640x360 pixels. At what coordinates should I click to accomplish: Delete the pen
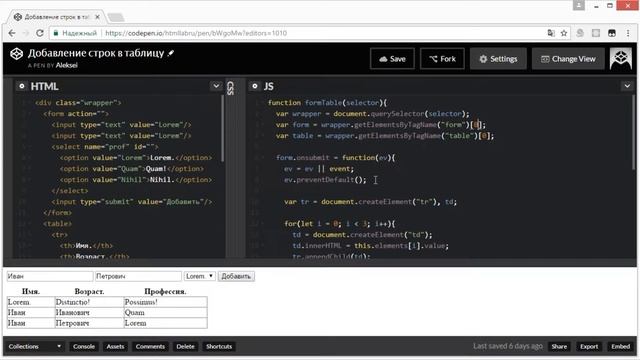click(185, 347)
